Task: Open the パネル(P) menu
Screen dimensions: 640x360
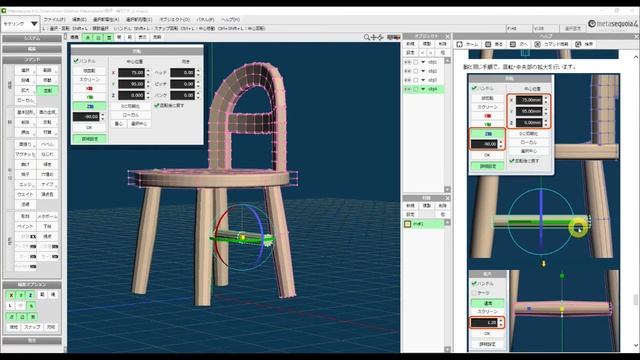Action: 205,19
